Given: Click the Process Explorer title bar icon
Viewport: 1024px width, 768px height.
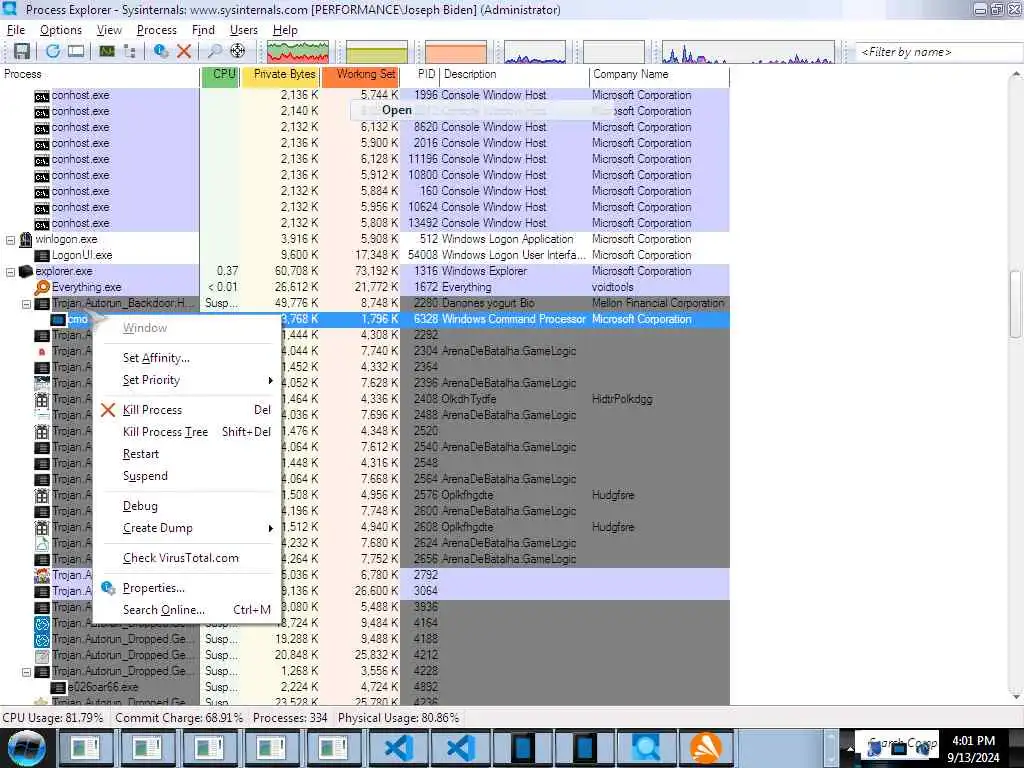Looking at the screenshot, I should coord(10,8).
